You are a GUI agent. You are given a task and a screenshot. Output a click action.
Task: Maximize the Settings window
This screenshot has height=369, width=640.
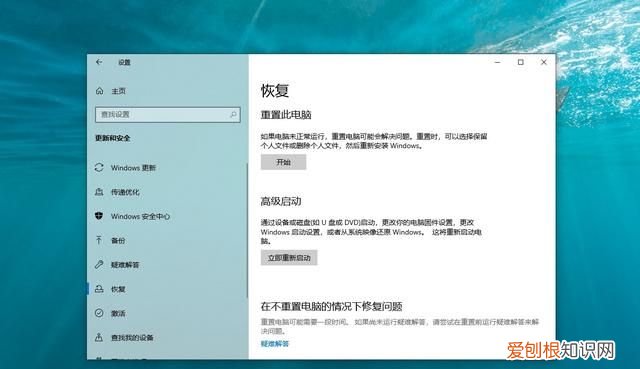click(520, 62)
